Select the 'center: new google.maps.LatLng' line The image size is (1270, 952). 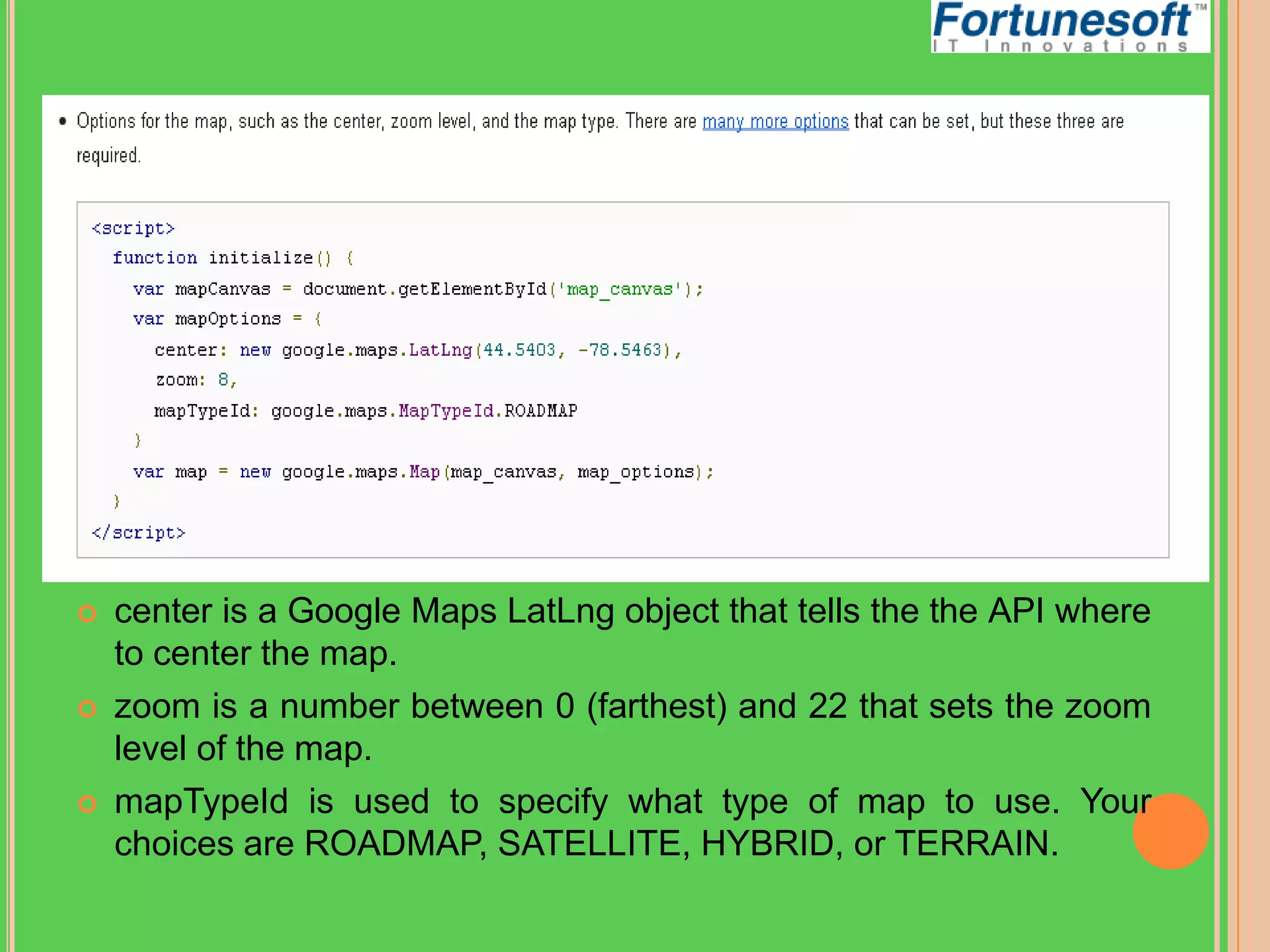(x=418, y=350)
